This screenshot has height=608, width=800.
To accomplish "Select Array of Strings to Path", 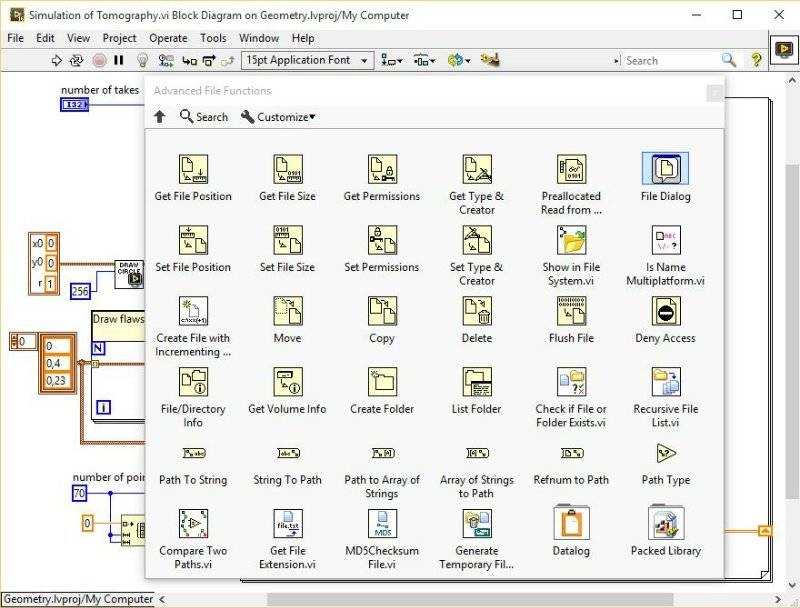I will pyautogui.click(x=478, y=453).
